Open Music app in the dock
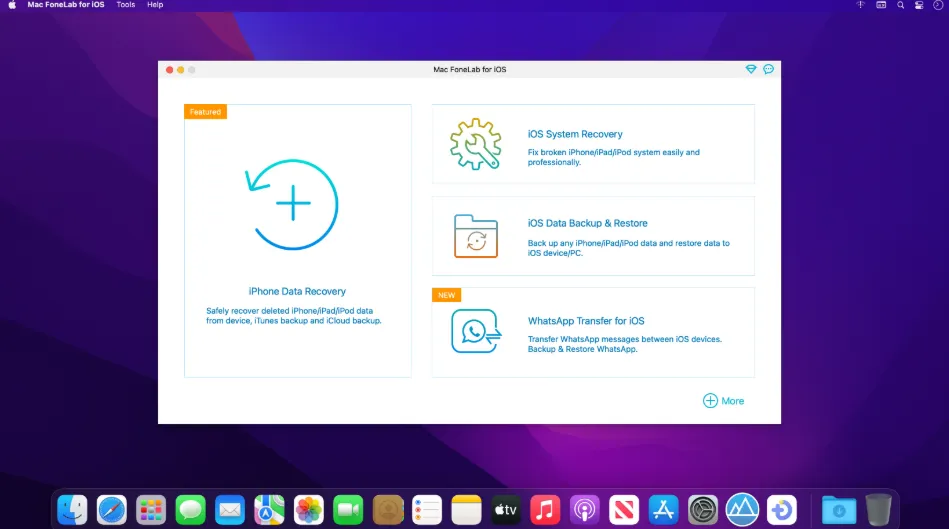 click(x=545, y=510)
